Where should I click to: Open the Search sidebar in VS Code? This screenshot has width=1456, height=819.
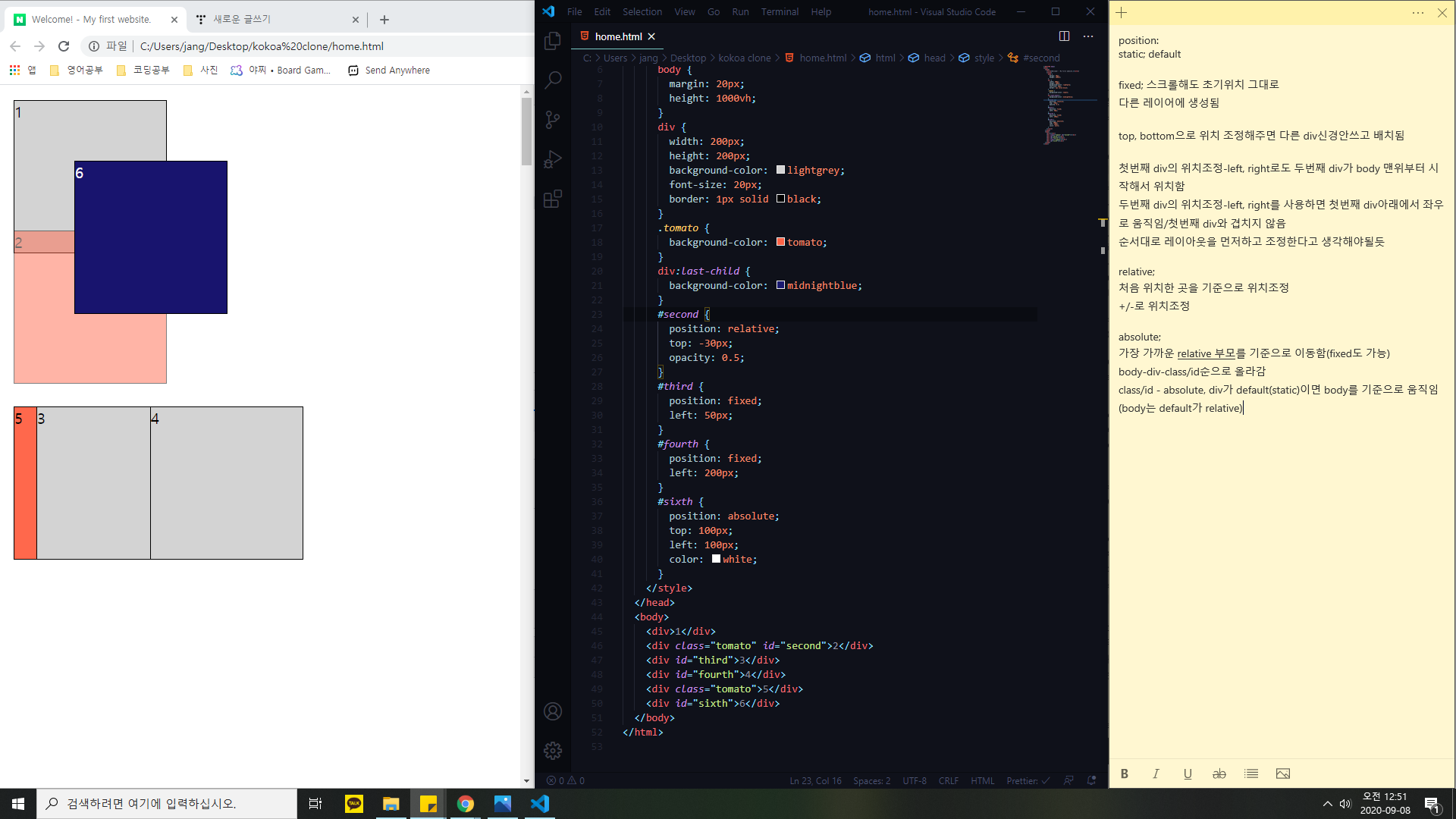point(553,80)
